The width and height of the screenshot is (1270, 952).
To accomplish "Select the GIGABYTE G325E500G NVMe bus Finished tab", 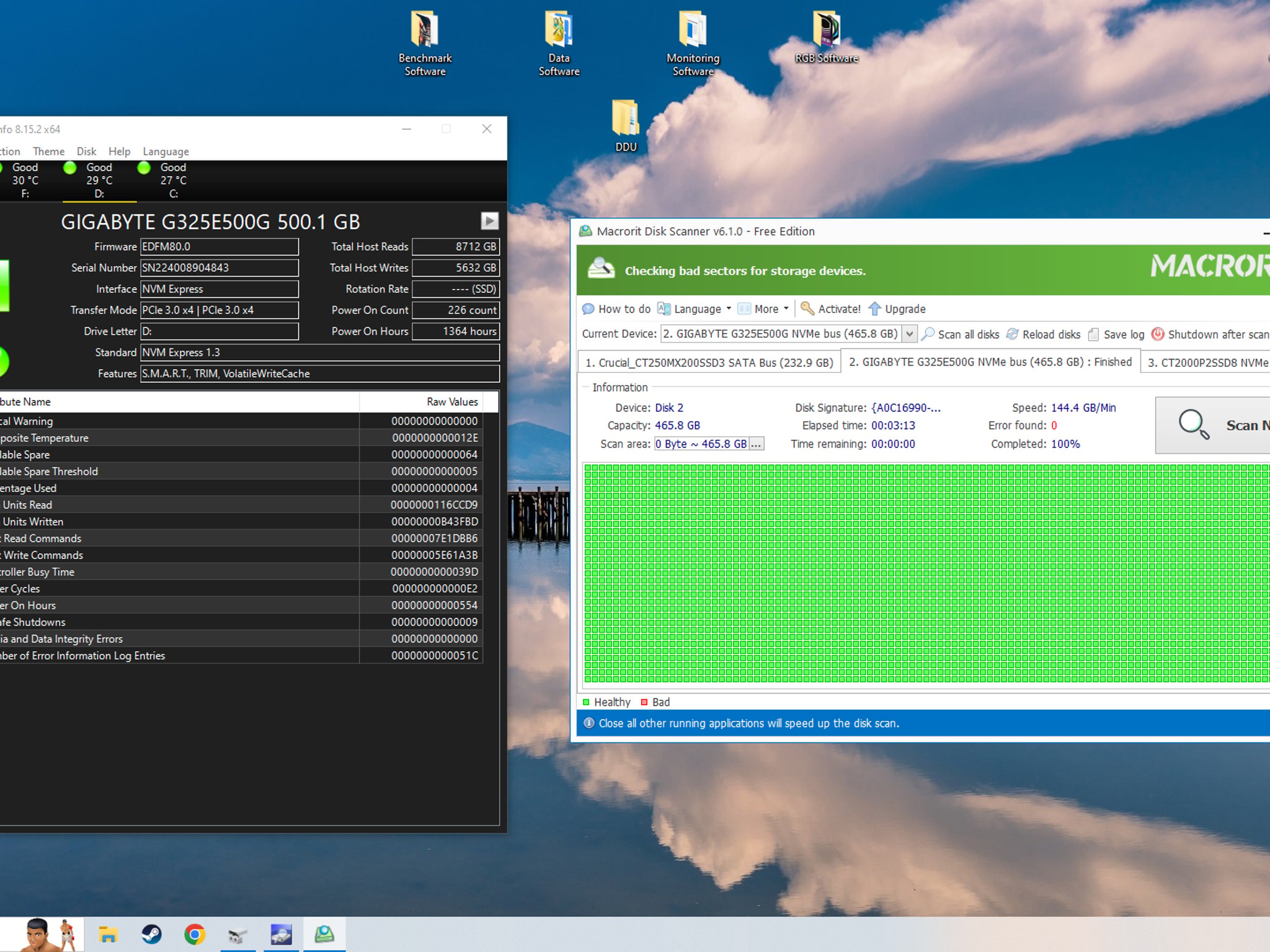I will 990,361.
